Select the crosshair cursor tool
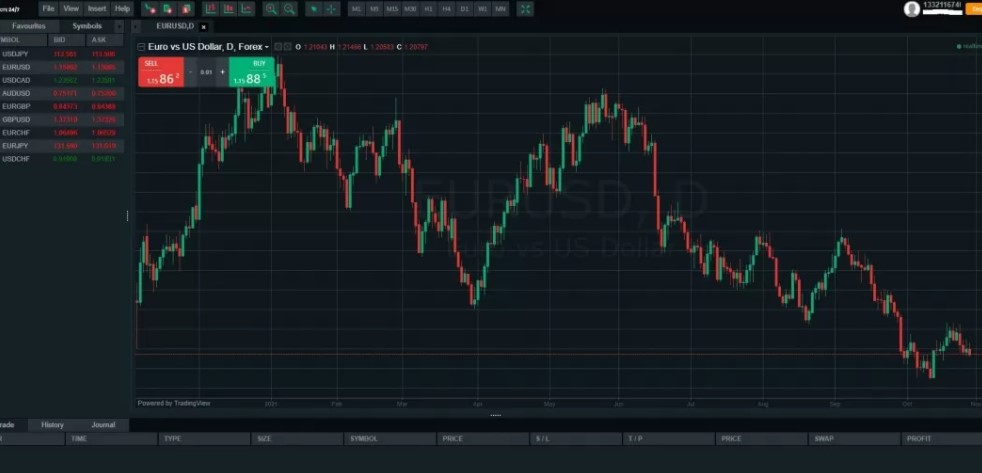982x473 pixels. pos(332,9)
